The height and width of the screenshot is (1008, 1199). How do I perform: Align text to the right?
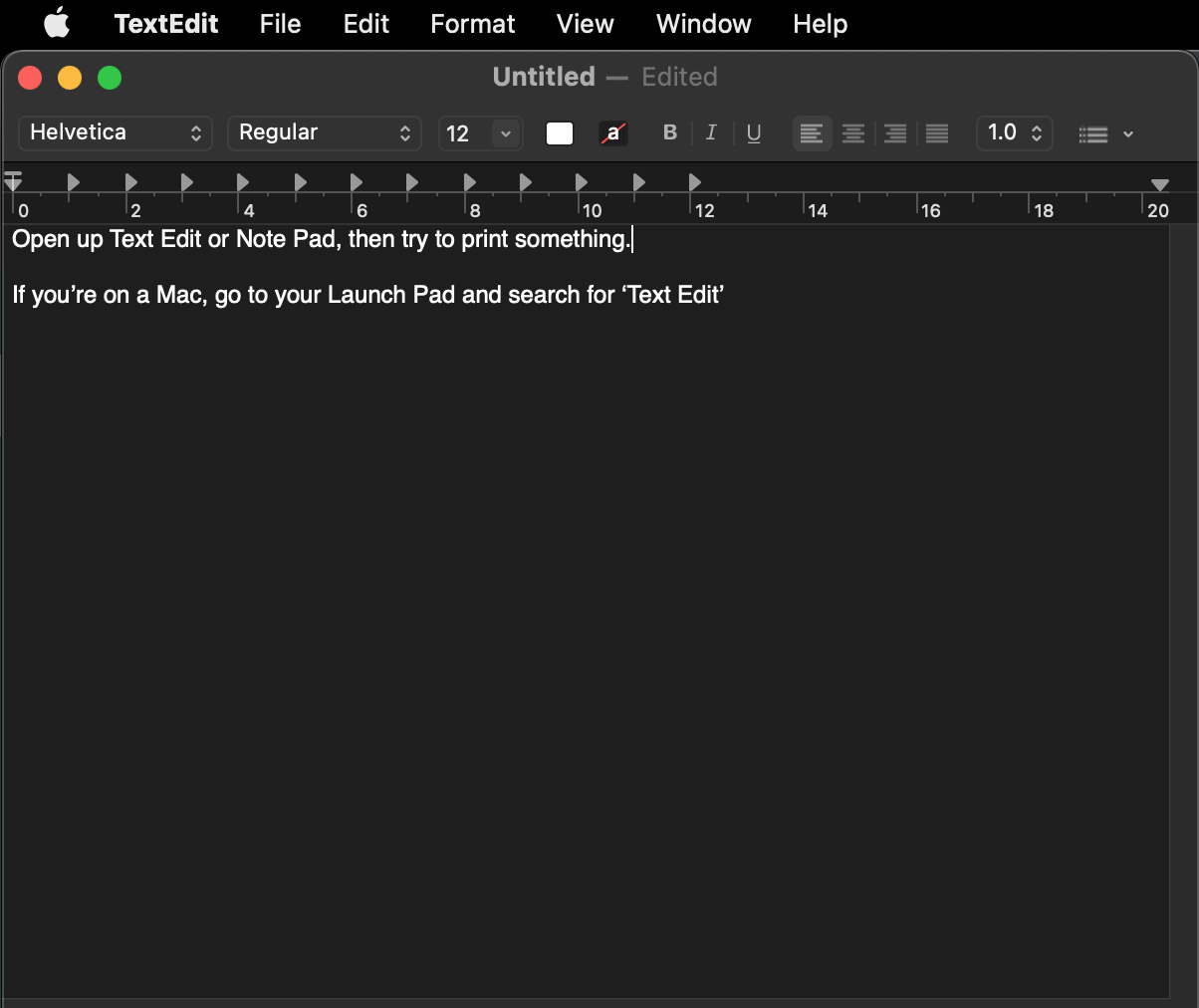coord(895,133)
